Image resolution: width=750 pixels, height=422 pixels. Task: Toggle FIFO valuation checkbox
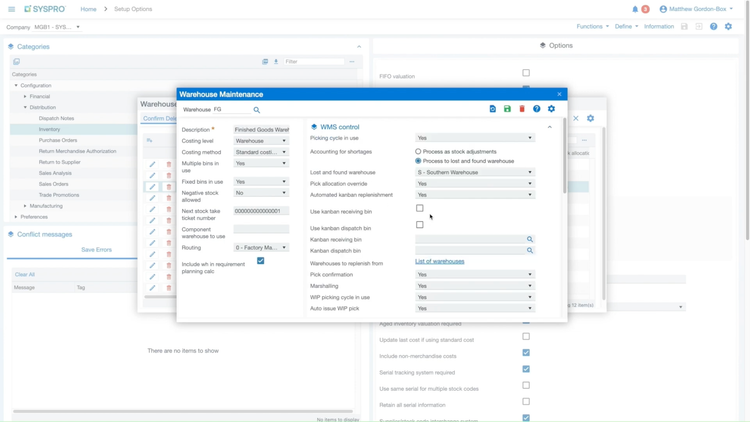(526, 73)
